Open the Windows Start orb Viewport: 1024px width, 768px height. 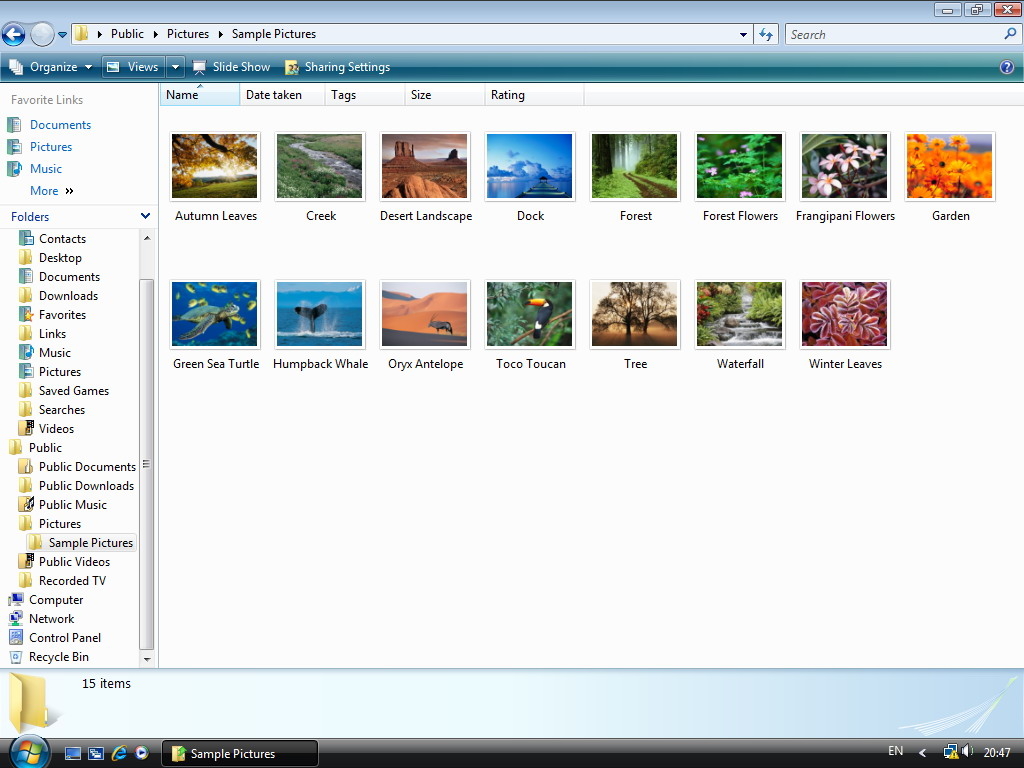click(29, 752)
